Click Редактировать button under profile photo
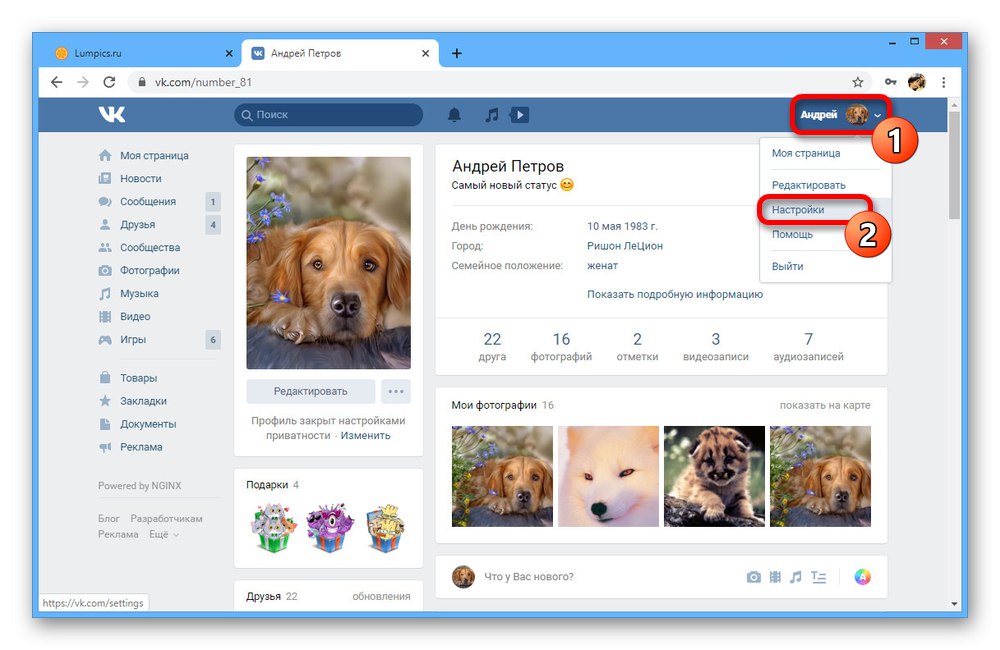Image resolution: width=1000 pixels, height=650 pixels. coord(311,391)
